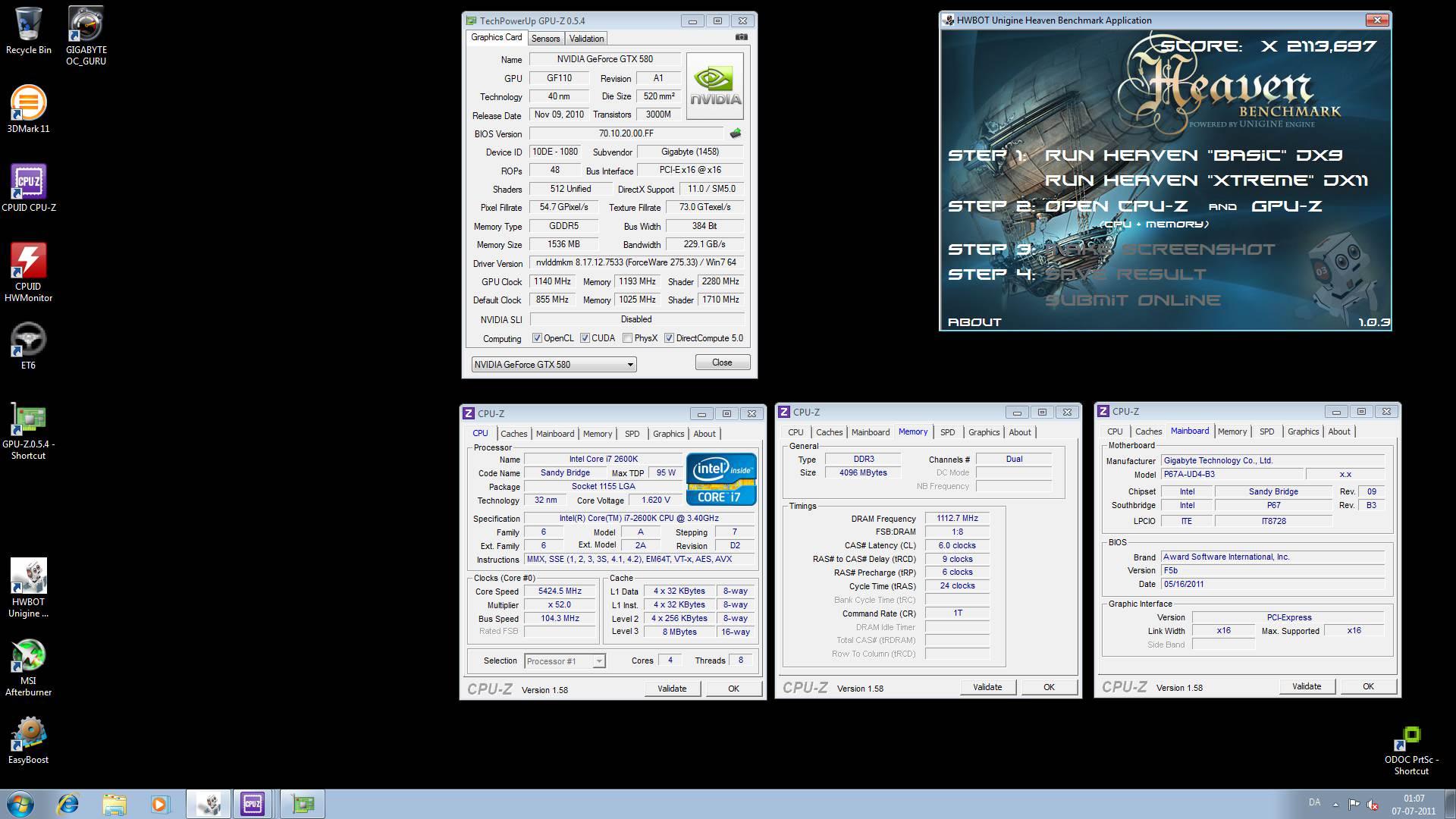Launch GIGABYTE OC_GURU desktop shortcut
The image size is (1456, 819).
point(86,36)
